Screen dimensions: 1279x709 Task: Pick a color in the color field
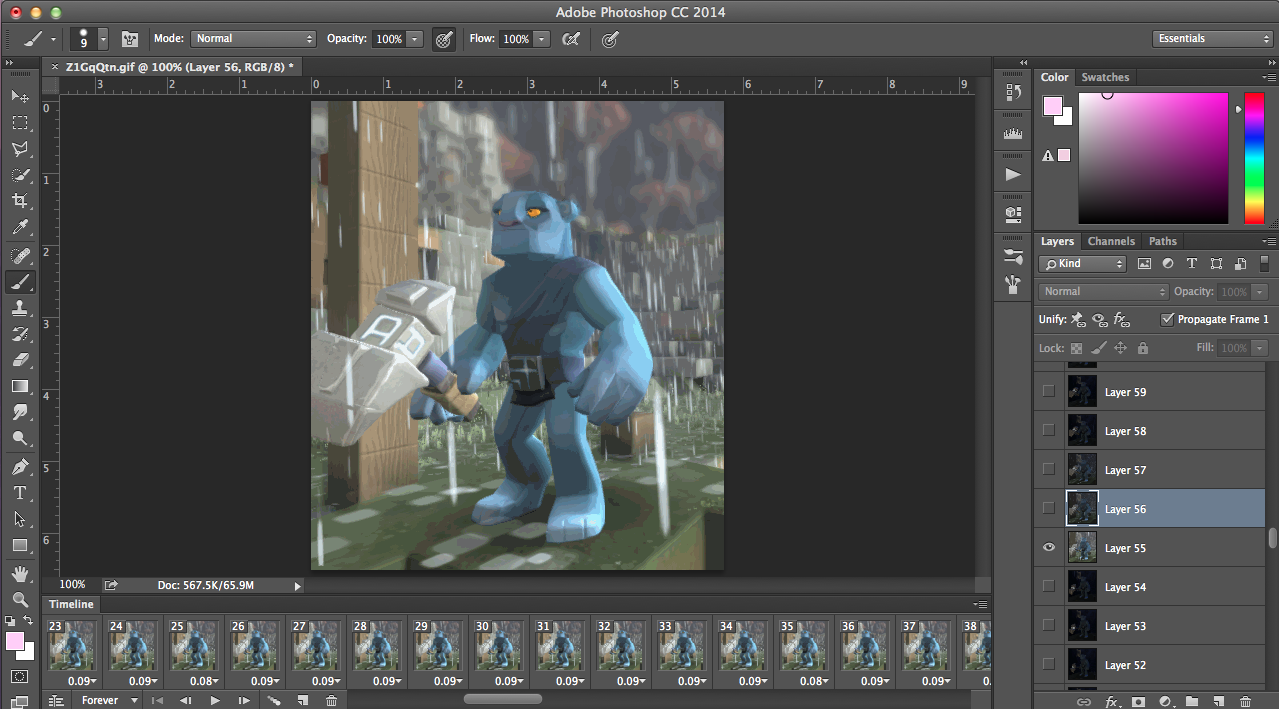(x=1153, y=158)
